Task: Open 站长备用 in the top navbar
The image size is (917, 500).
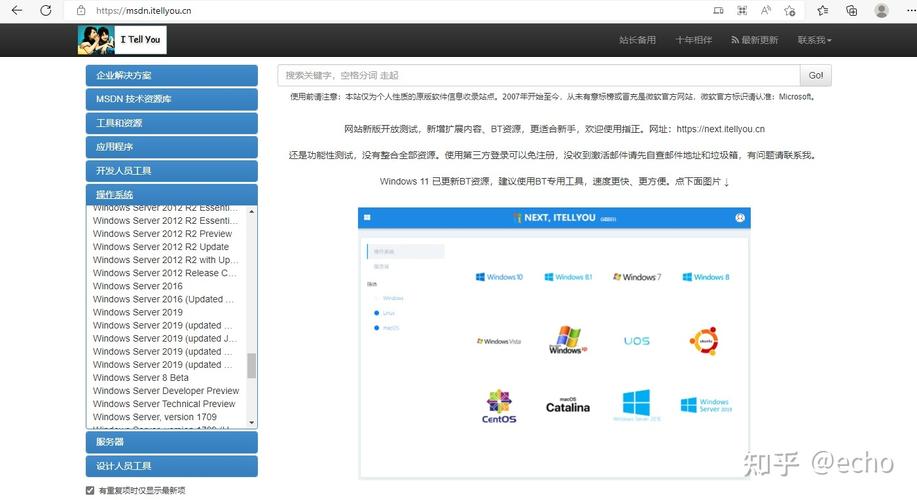Action: (637, 40)
